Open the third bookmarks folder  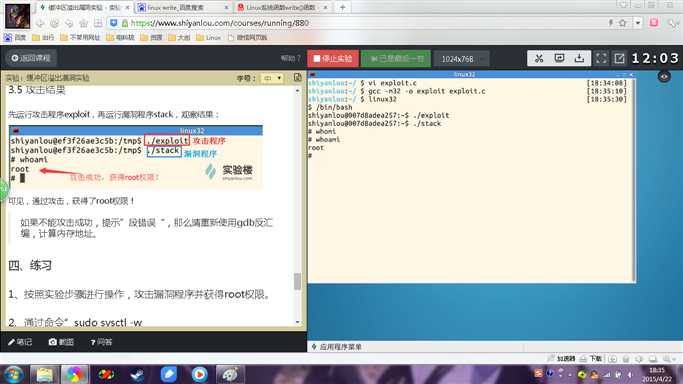pyautogui.click(x=120, y=37)
